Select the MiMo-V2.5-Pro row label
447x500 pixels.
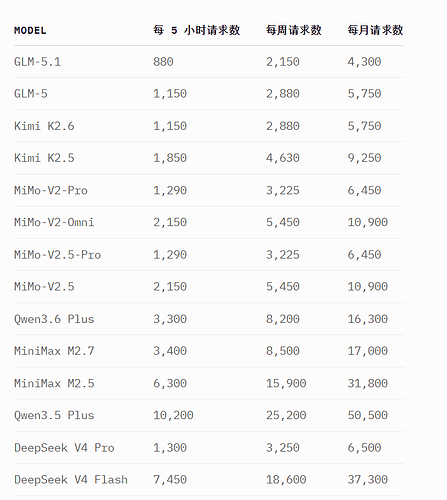tap(57, 255)
